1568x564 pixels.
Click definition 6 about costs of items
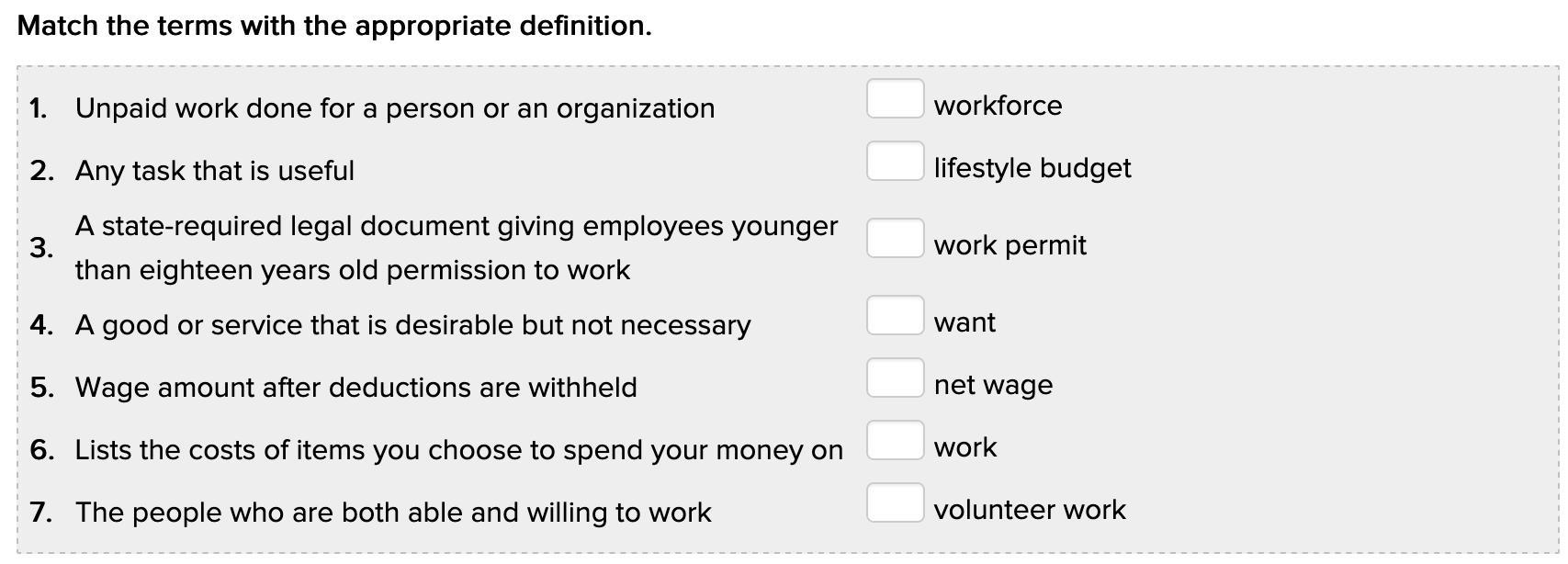pyautogui.click(x=458, y=450)
